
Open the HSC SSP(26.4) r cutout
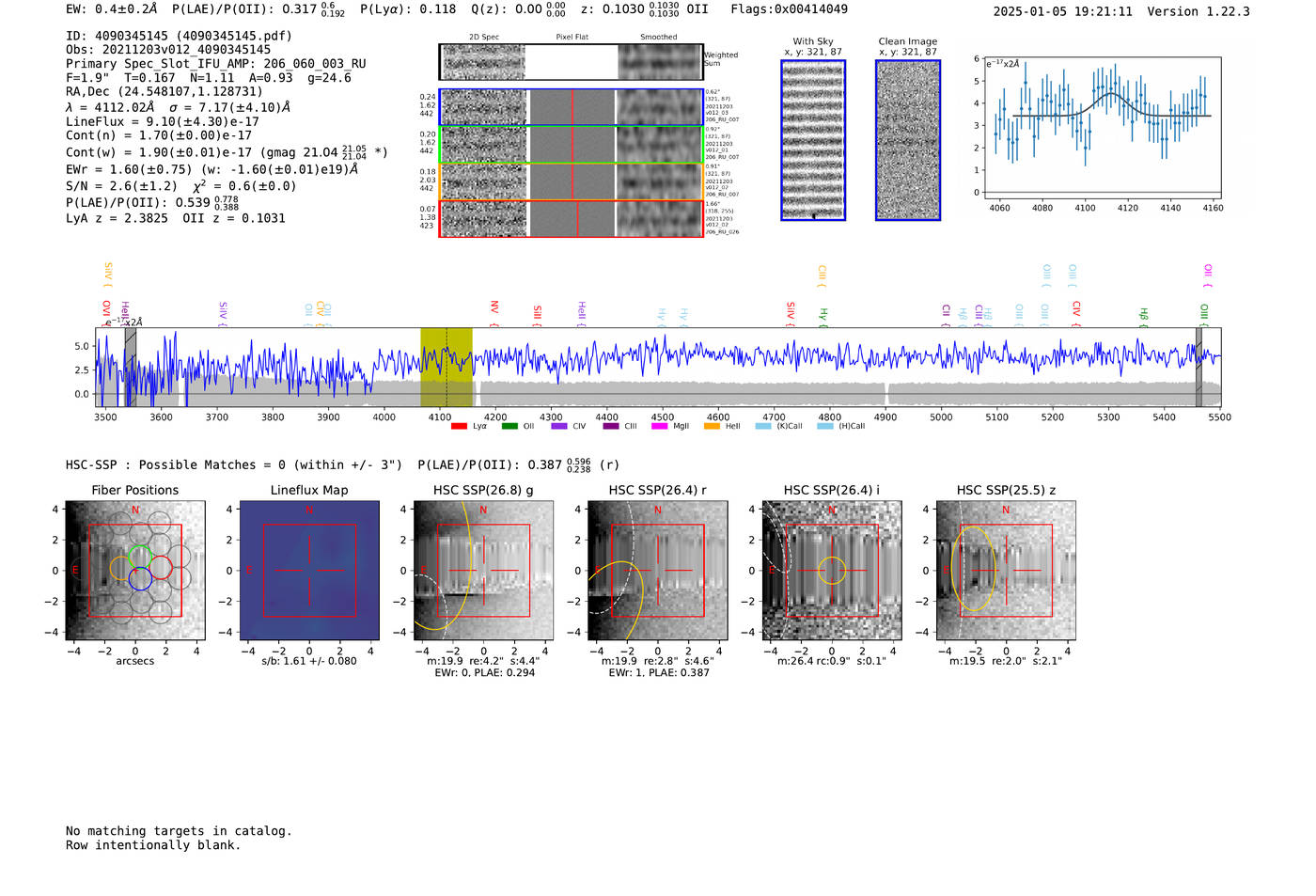click(x=658, y=571)
